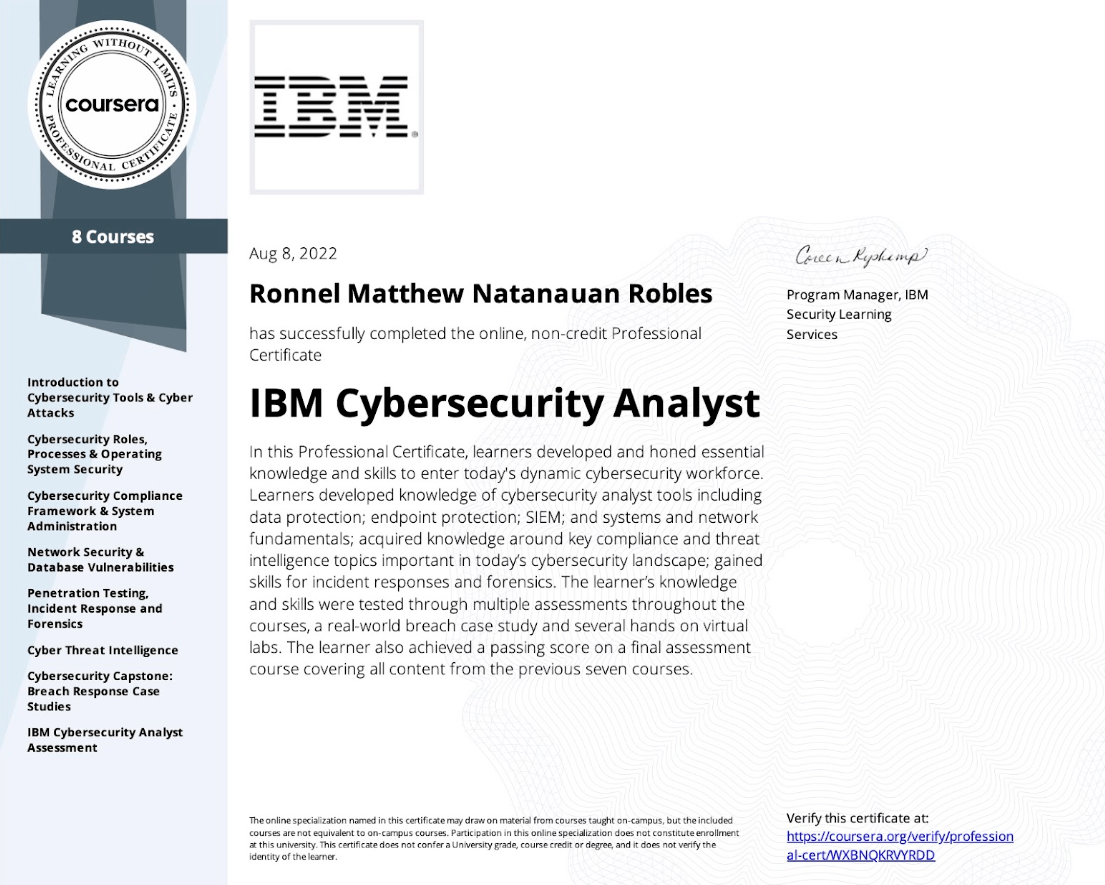Click the name 'Ronnel Matthew Natanauan Robles'

(x=481, y=294)
